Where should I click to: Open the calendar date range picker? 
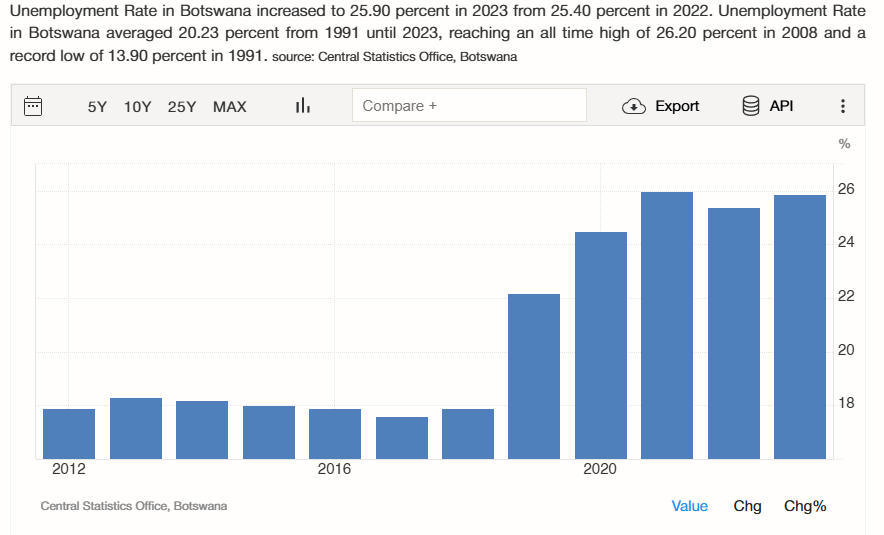(33, 106)
